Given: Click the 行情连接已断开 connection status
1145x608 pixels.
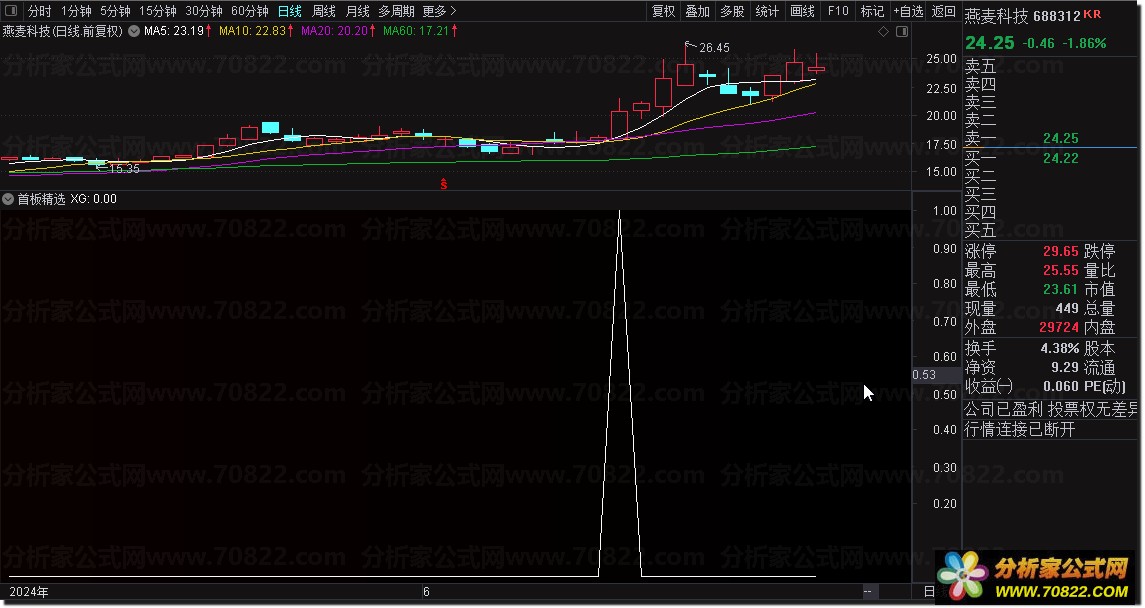Looking at the screenshot, I should [1019, 429].
